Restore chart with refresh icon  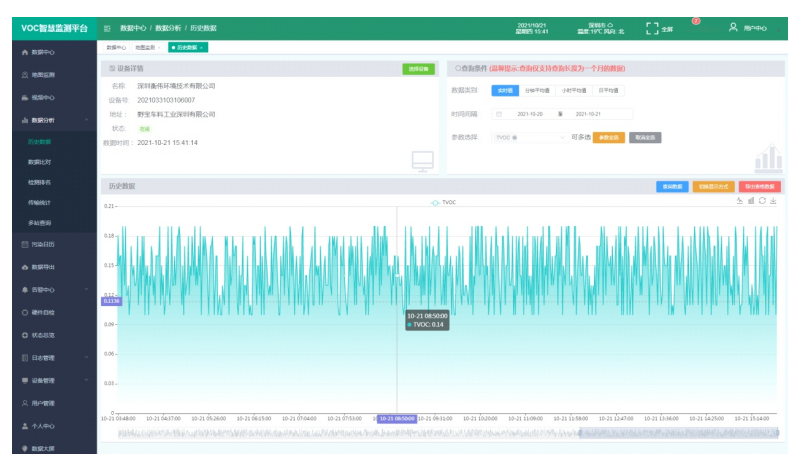coord(762,201)
